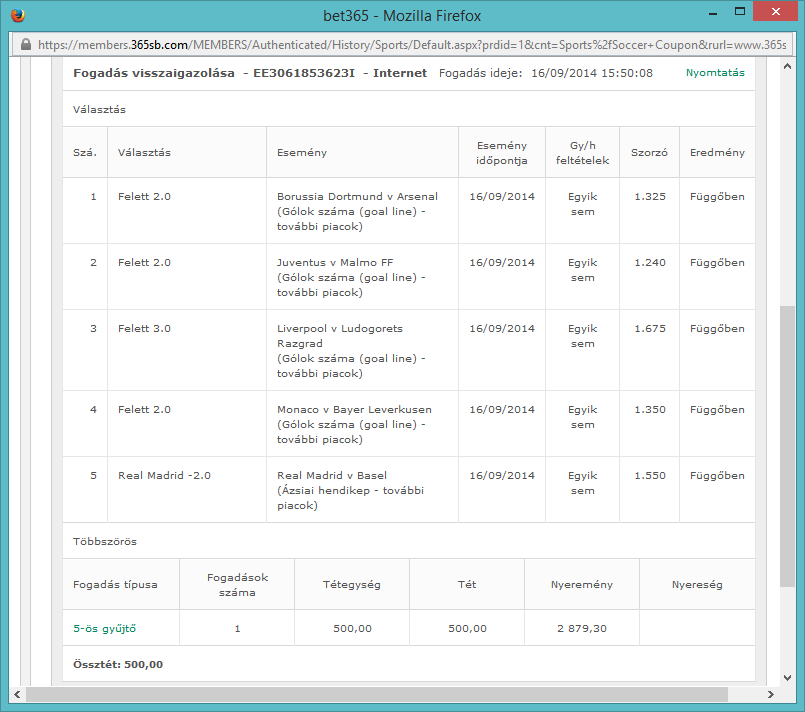The width and height of the screenshot is (805, 712).
Task: Click the odds value 1.350
Action: (649, 410)
